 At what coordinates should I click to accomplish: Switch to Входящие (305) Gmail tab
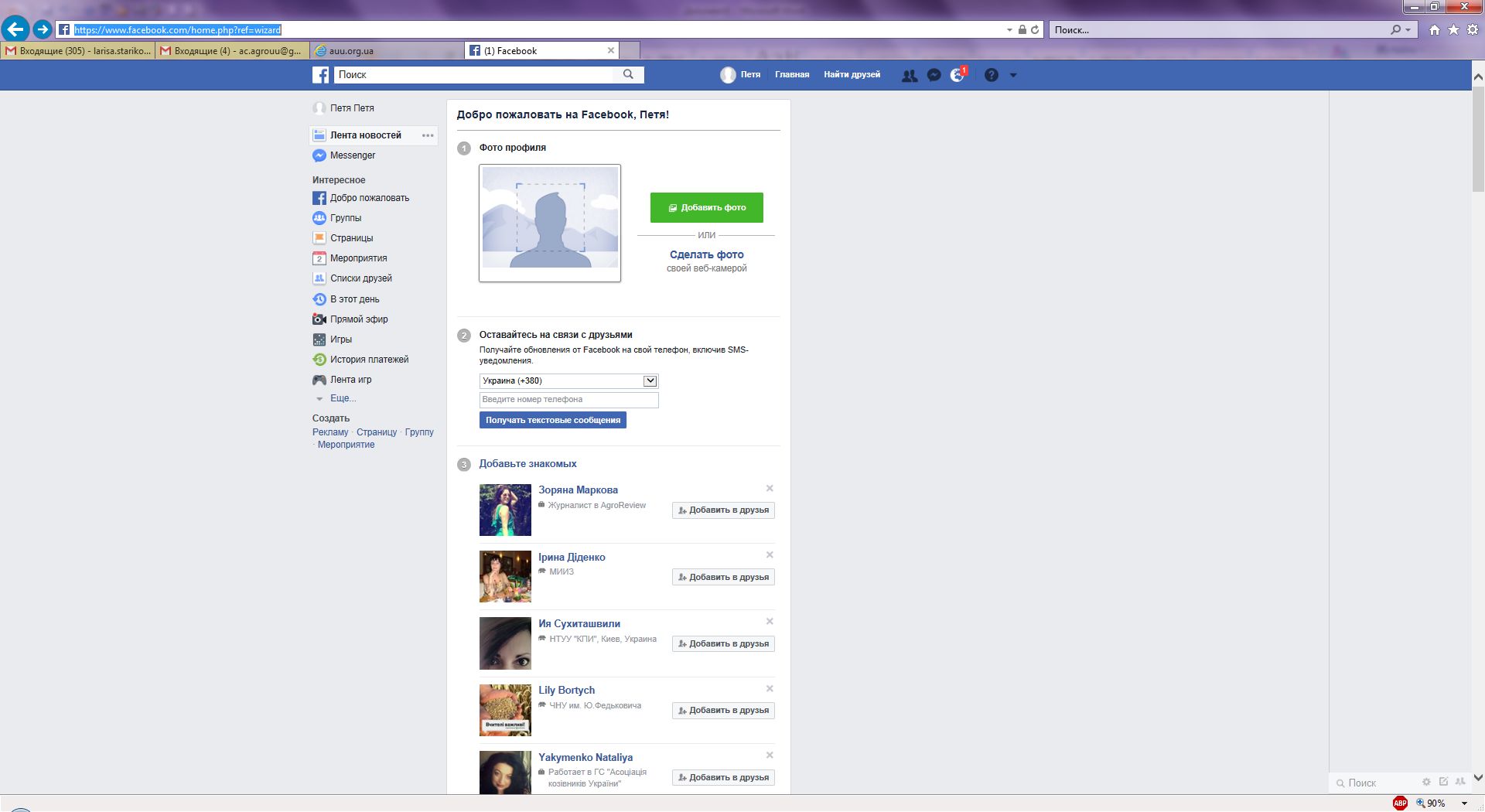pos(77,51)
